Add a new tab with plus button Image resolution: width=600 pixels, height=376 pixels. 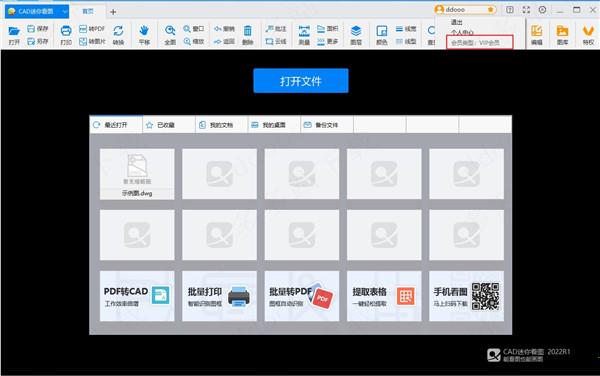click(113, 12)
